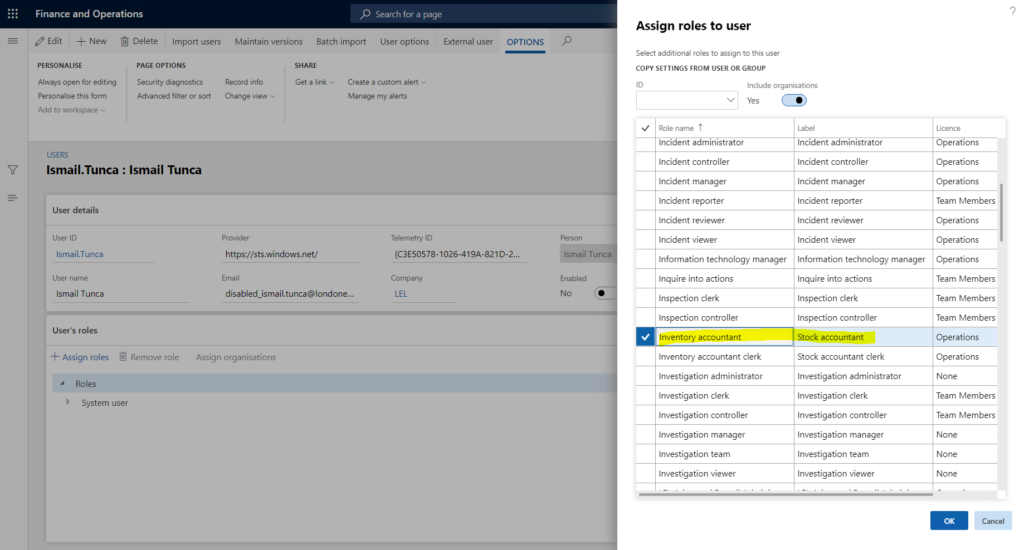Click the search magnifier in action bar
Viewport: 1024px width, 550px height.
pos(567,41)
